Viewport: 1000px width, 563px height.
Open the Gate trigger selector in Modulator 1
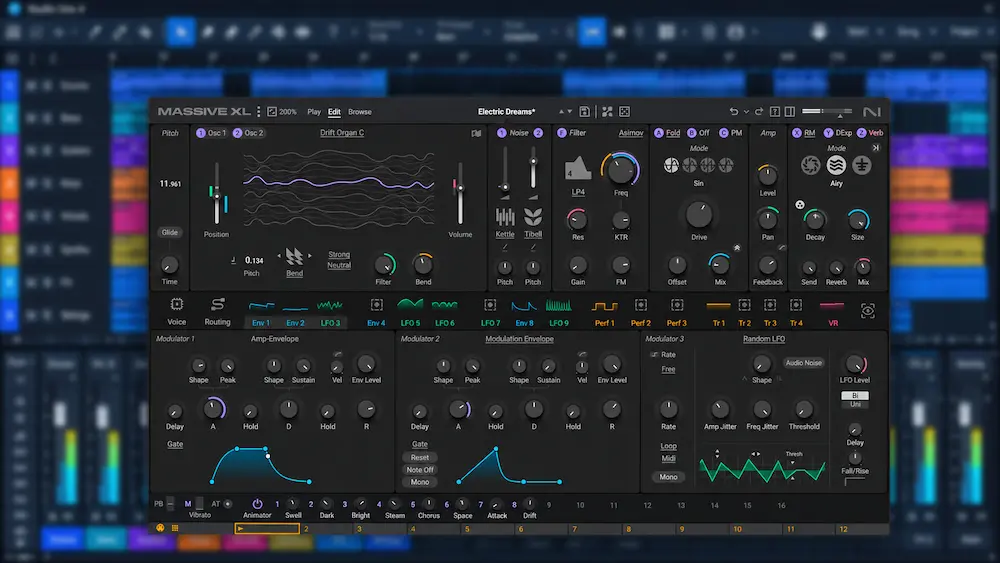click(x=175, y=444)
